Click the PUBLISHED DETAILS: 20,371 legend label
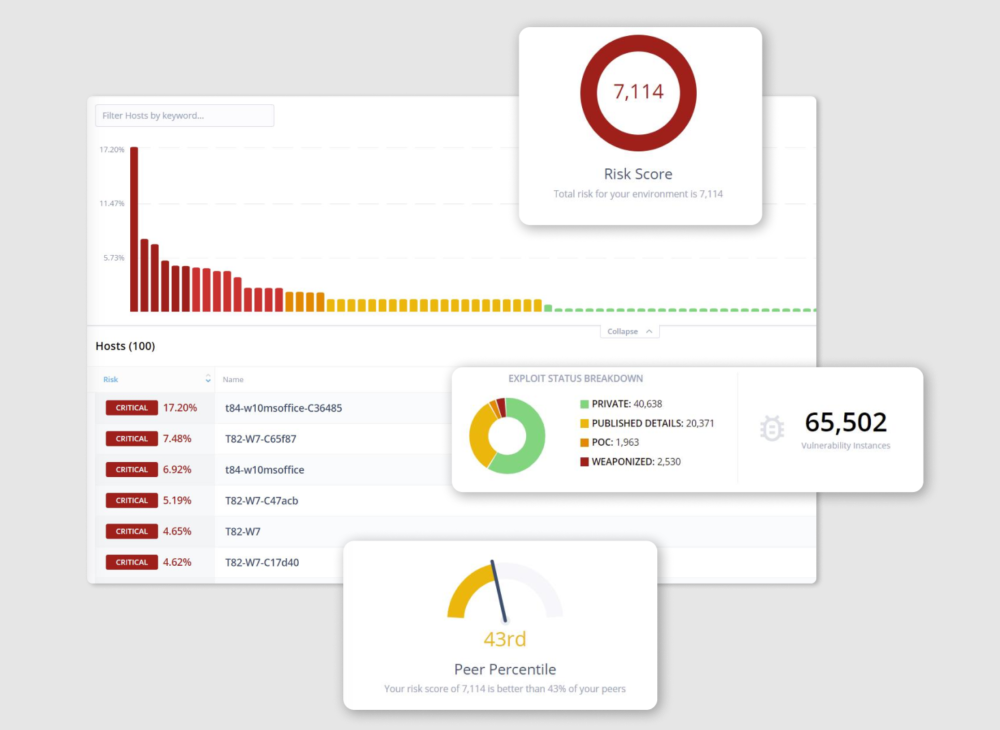Image resolution: width=1000 pixels, height=730 pixels. (653, 423)
